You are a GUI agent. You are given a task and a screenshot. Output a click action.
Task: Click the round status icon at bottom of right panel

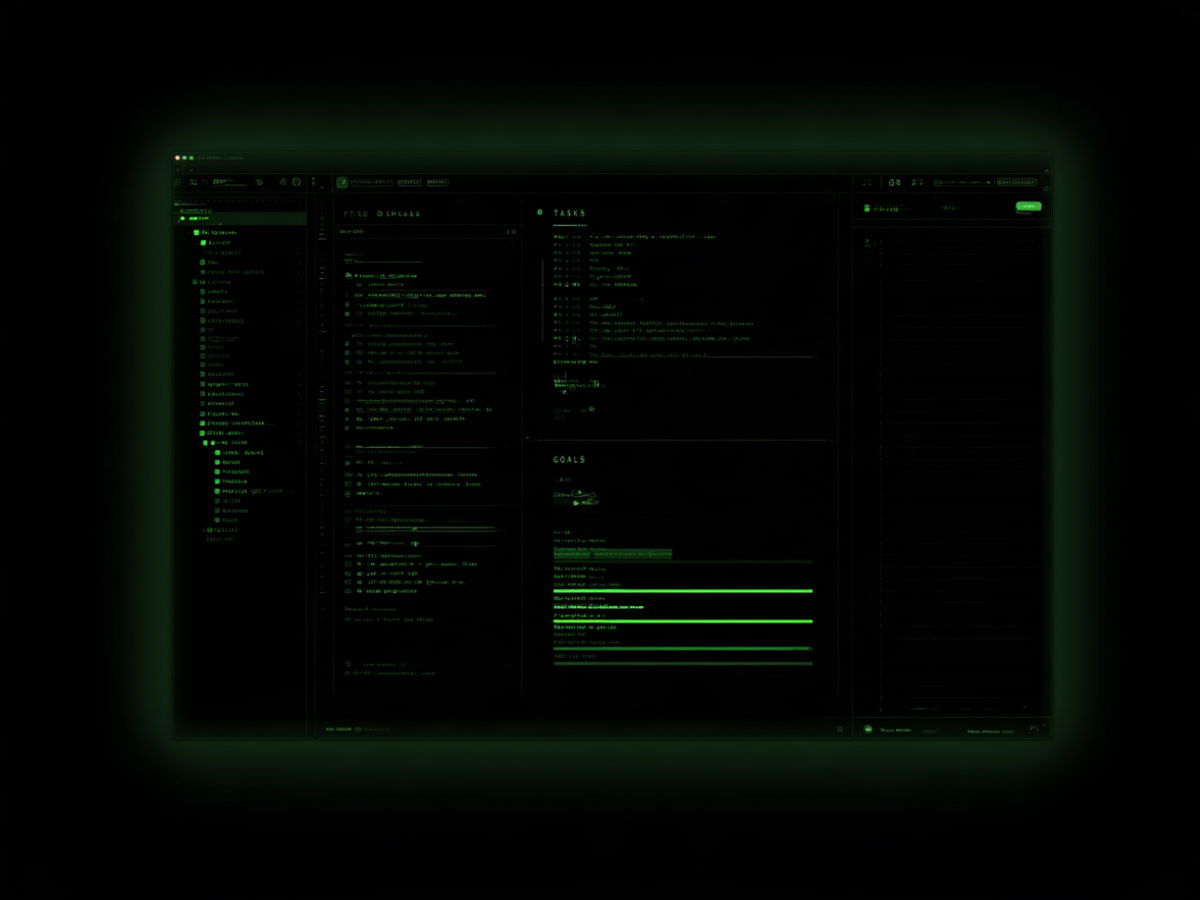click(868, 730)
